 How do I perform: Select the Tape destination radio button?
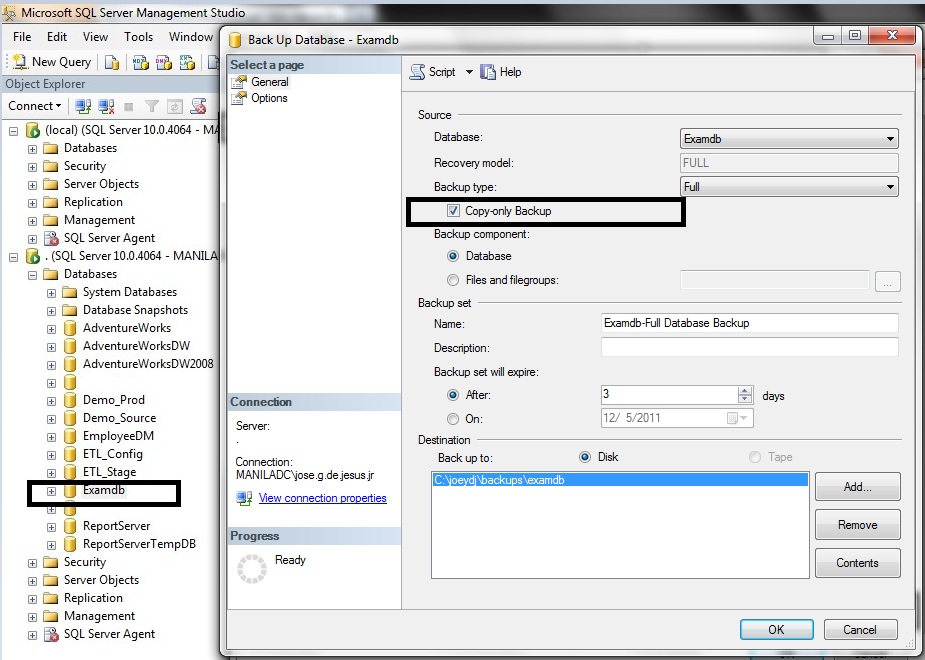pyautogui.click(x=755, y=457)
